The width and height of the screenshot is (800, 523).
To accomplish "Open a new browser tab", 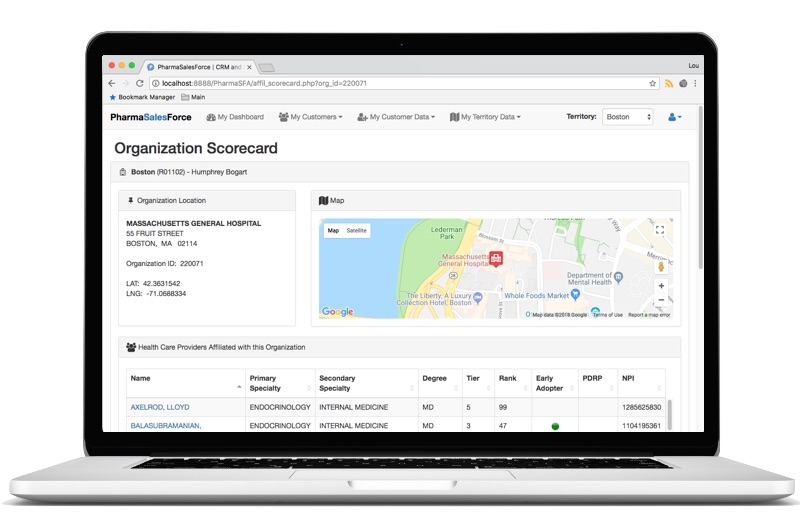I will point(266,67).
